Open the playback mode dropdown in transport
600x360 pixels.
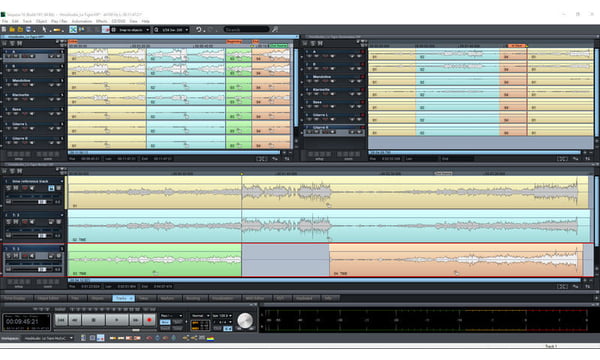click(171, 316)
